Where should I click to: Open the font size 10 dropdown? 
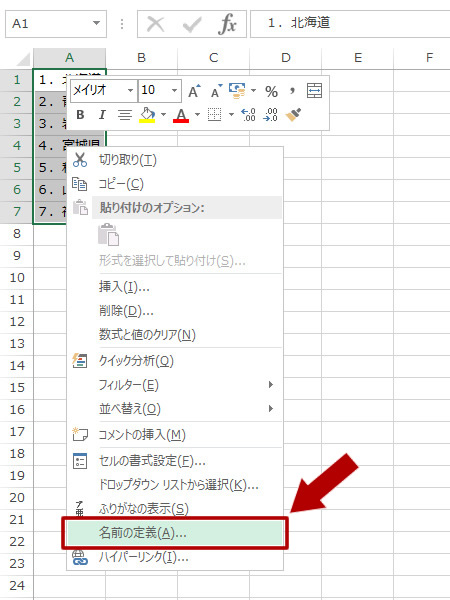(x=174, y=91)
